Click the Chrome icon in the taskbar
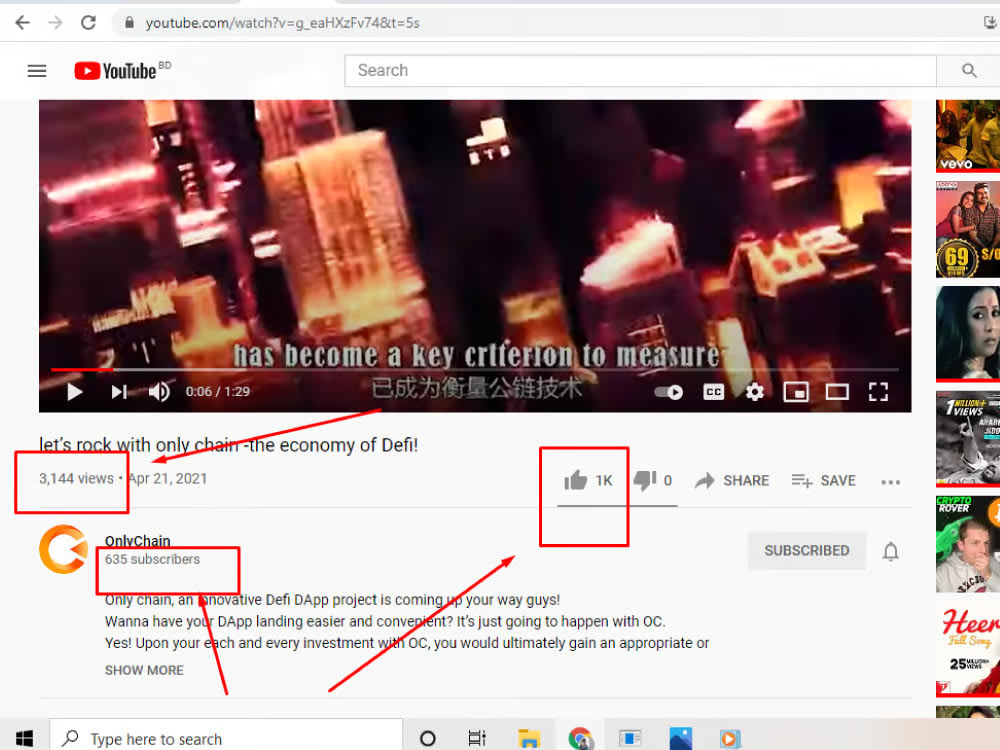 (580, 739)
